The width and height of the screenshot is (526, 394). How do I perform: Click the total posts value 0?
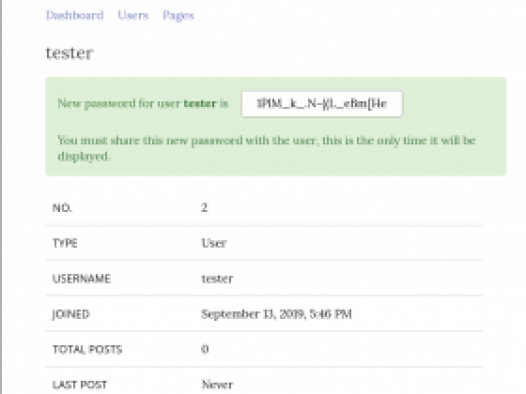205,349
